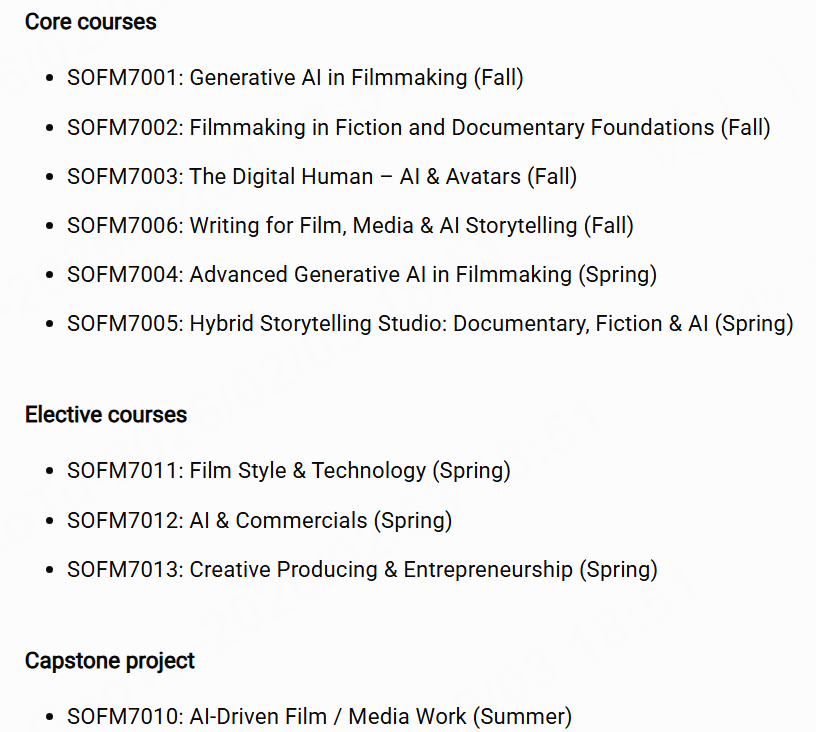
Task: Select SOFM7006 Writing for Film course line
Action: click(x=350, y=226)
